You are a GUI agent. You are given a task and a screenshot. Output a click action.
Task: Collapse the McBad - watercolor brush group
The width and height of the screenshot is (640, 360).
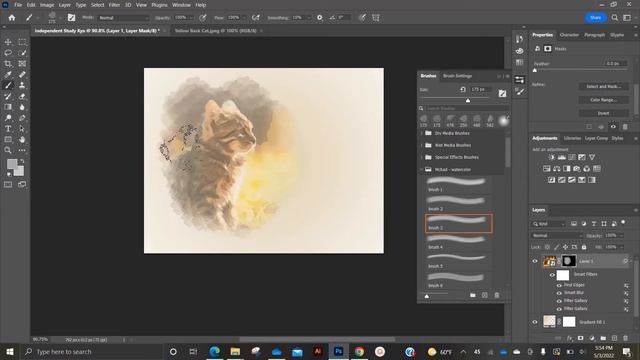pyautogui.click(x=422, y=169)
